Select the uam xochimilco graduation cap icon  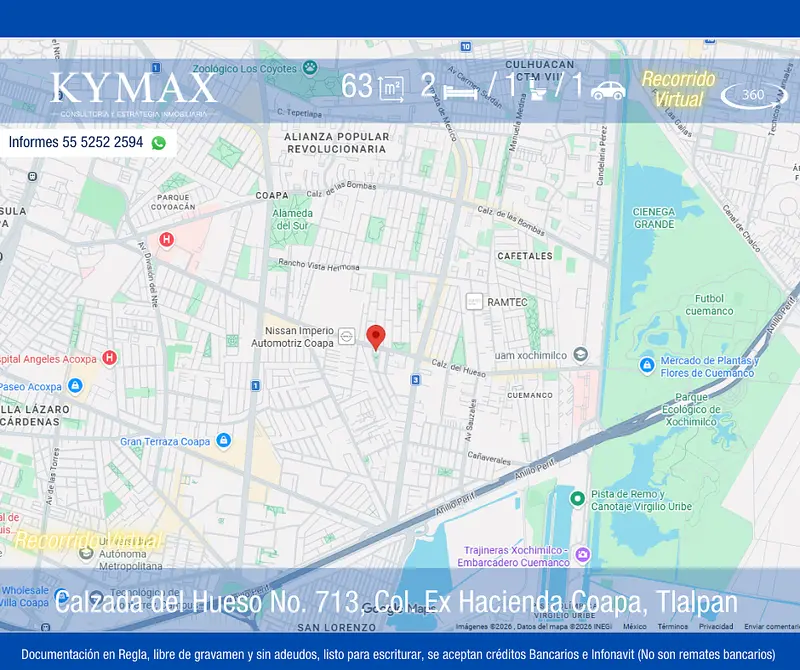click(x=580, y=354)
